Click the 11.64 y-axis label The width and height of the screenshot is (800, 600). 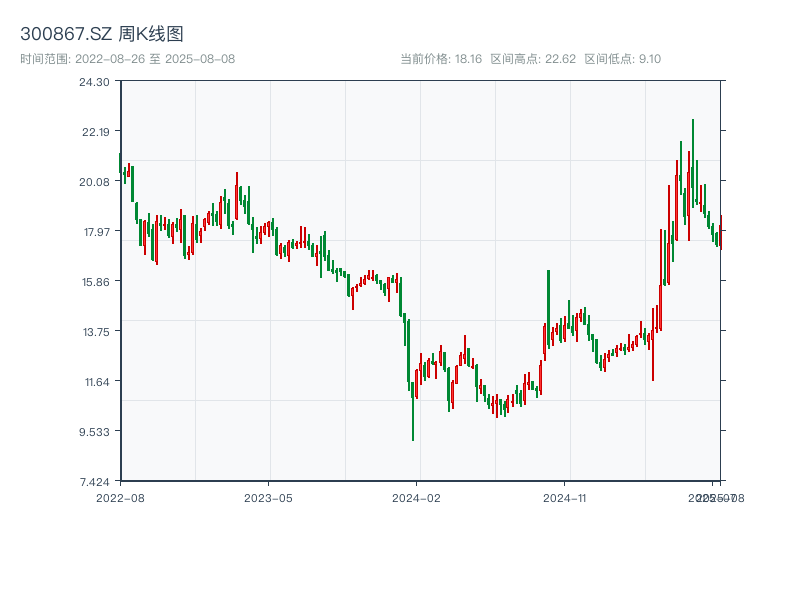tap(95, 382)
